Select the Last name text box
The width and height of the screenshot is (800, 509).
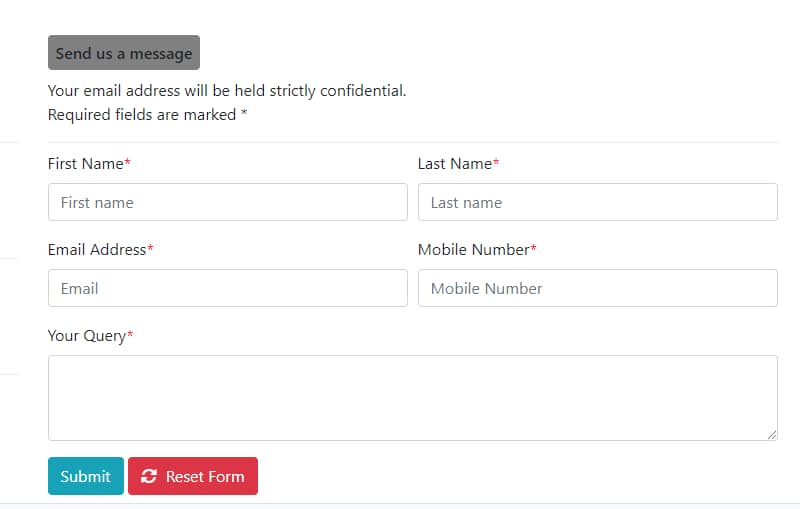pos(597,202)
